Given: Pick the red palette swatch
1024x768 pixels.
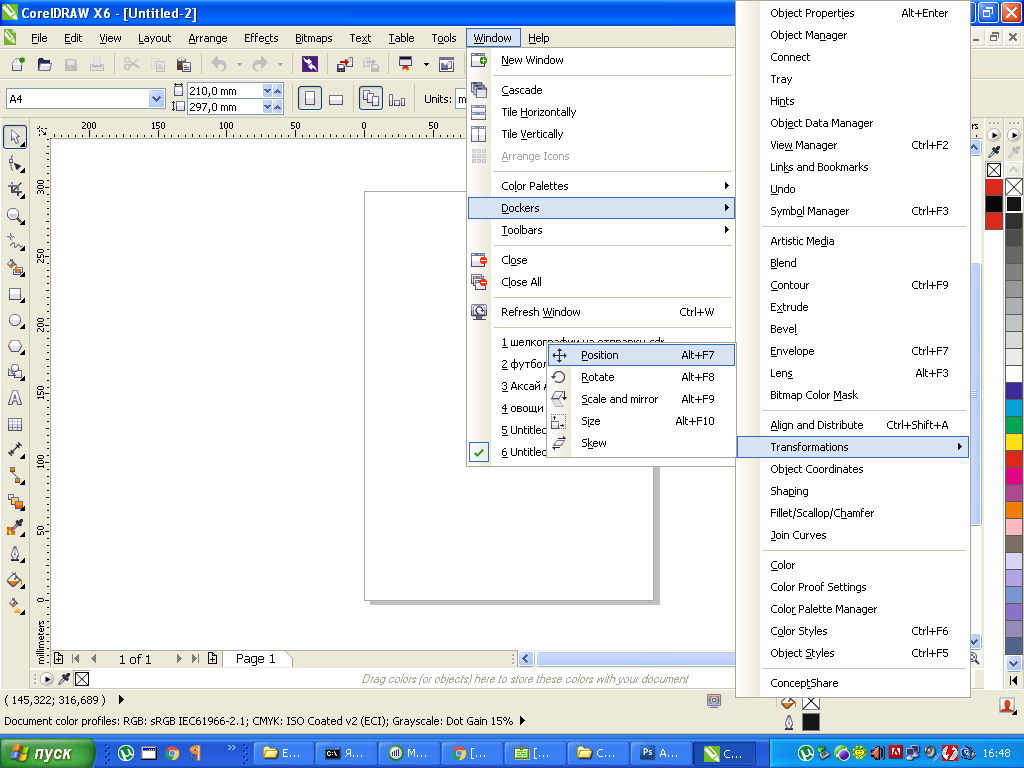Looking at the screenshot, I should (1014, 458).
